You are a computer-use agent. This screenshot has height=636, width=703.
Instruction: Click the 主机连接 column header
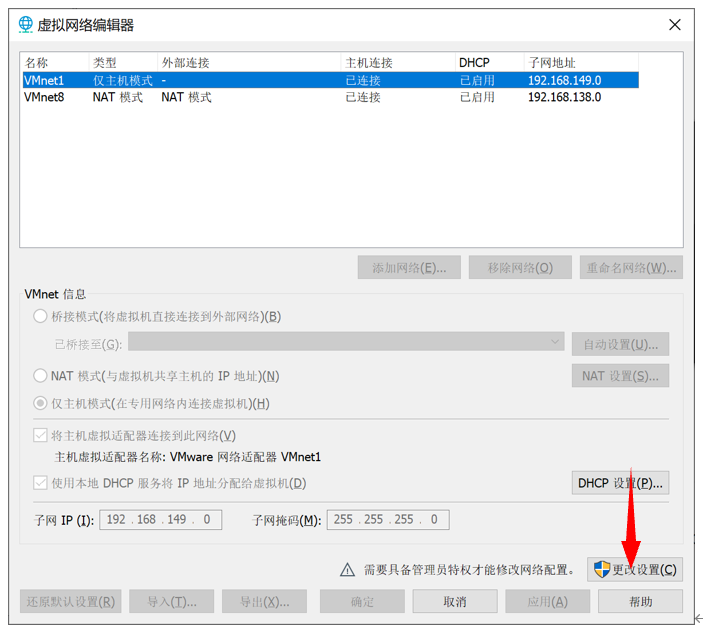(399, 62)
